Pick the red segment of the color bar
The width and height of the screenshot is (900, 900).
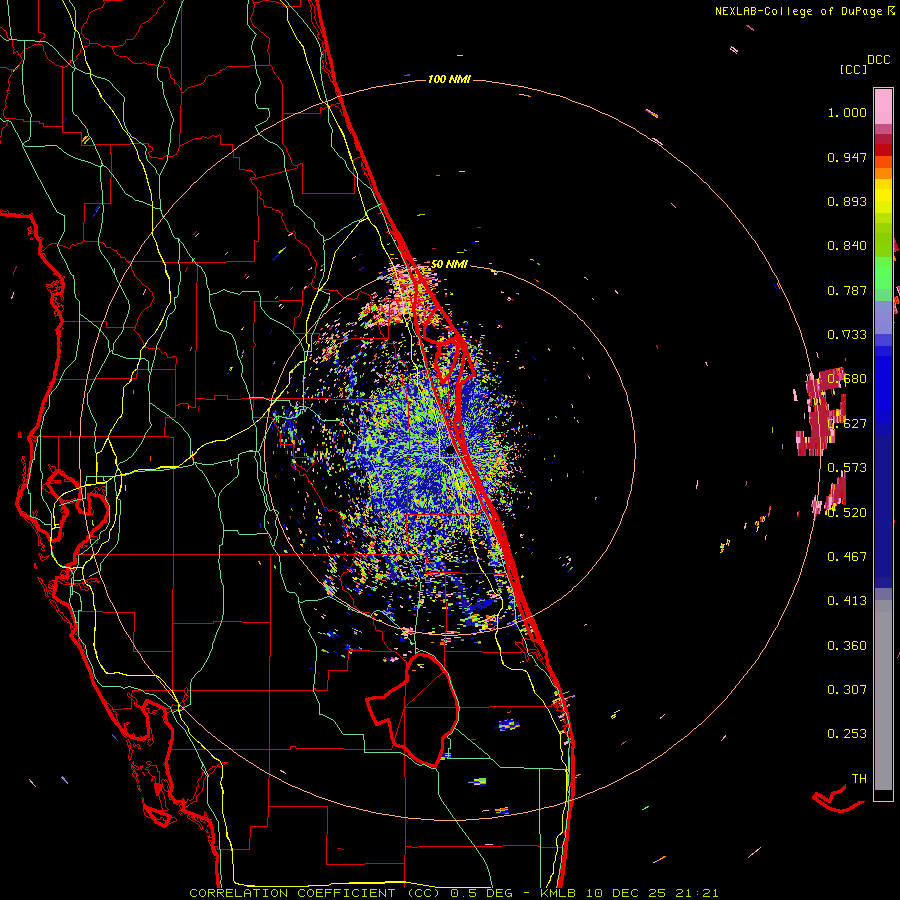pos(883,149)
